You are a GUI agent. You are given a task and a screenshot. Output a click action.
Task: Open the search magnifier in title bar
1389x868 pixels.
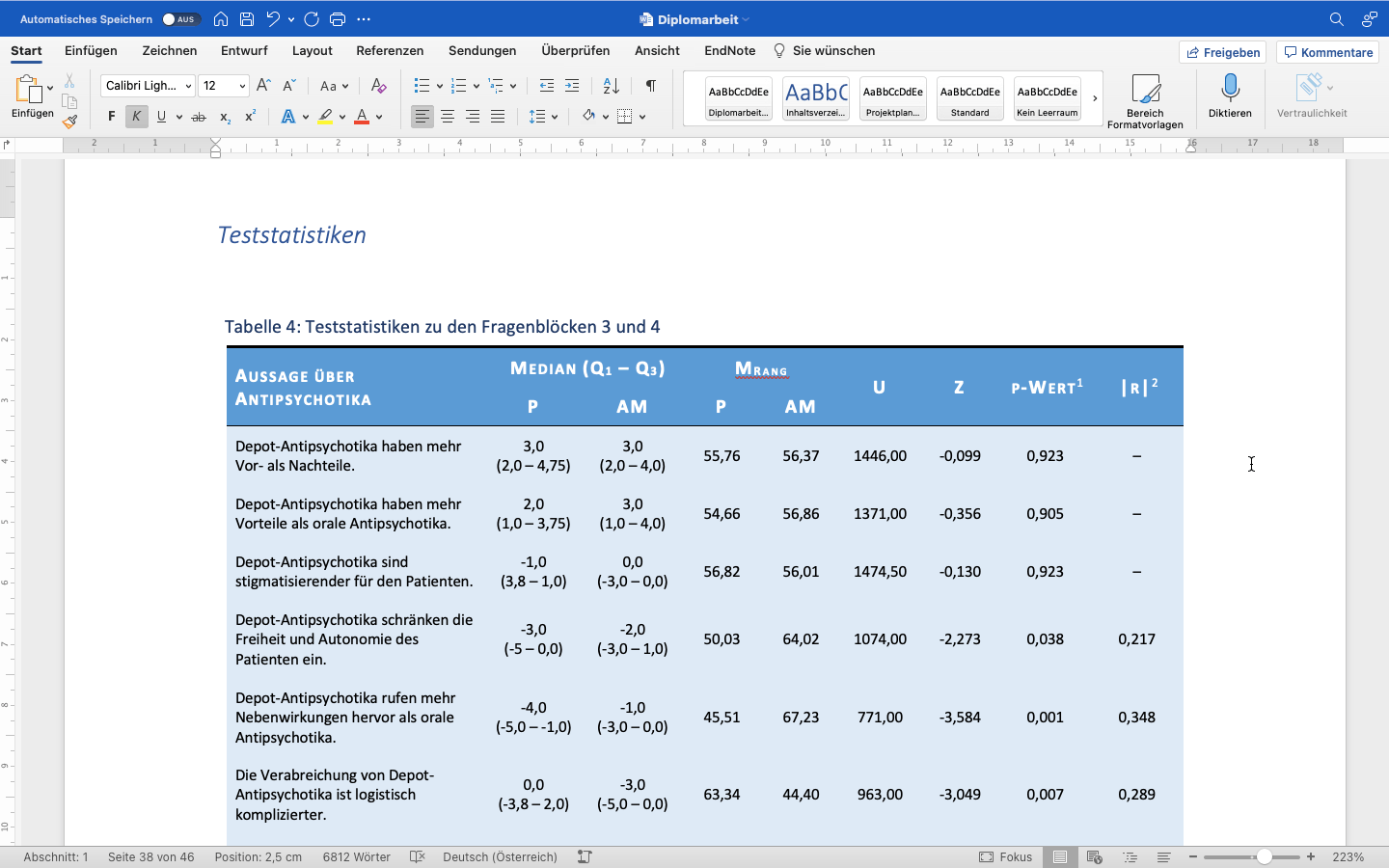[1336, 19]
